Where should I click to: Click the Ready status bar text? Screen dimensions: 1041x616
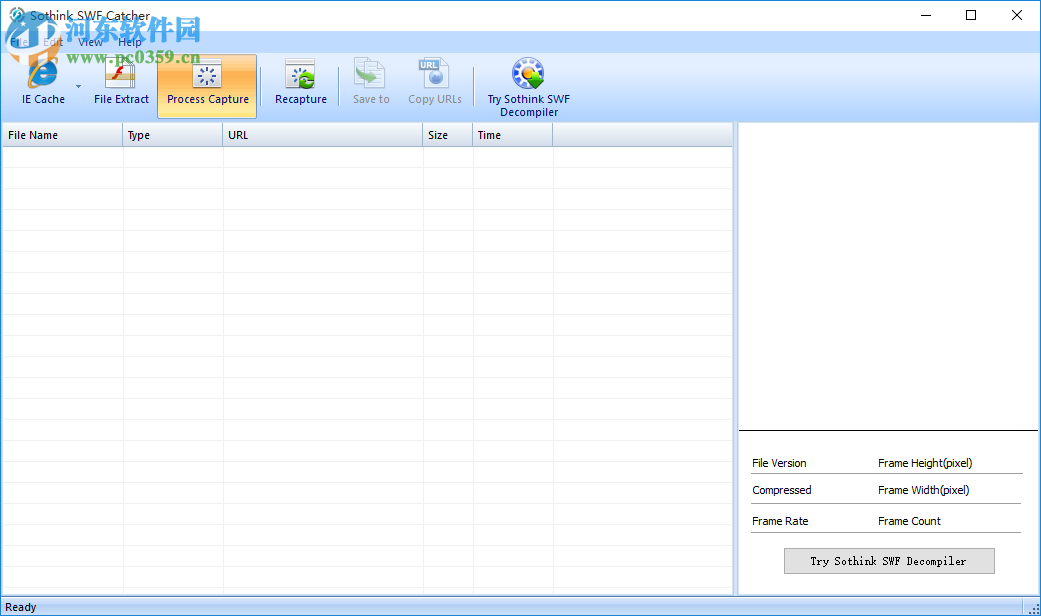(x=21, y=606)
